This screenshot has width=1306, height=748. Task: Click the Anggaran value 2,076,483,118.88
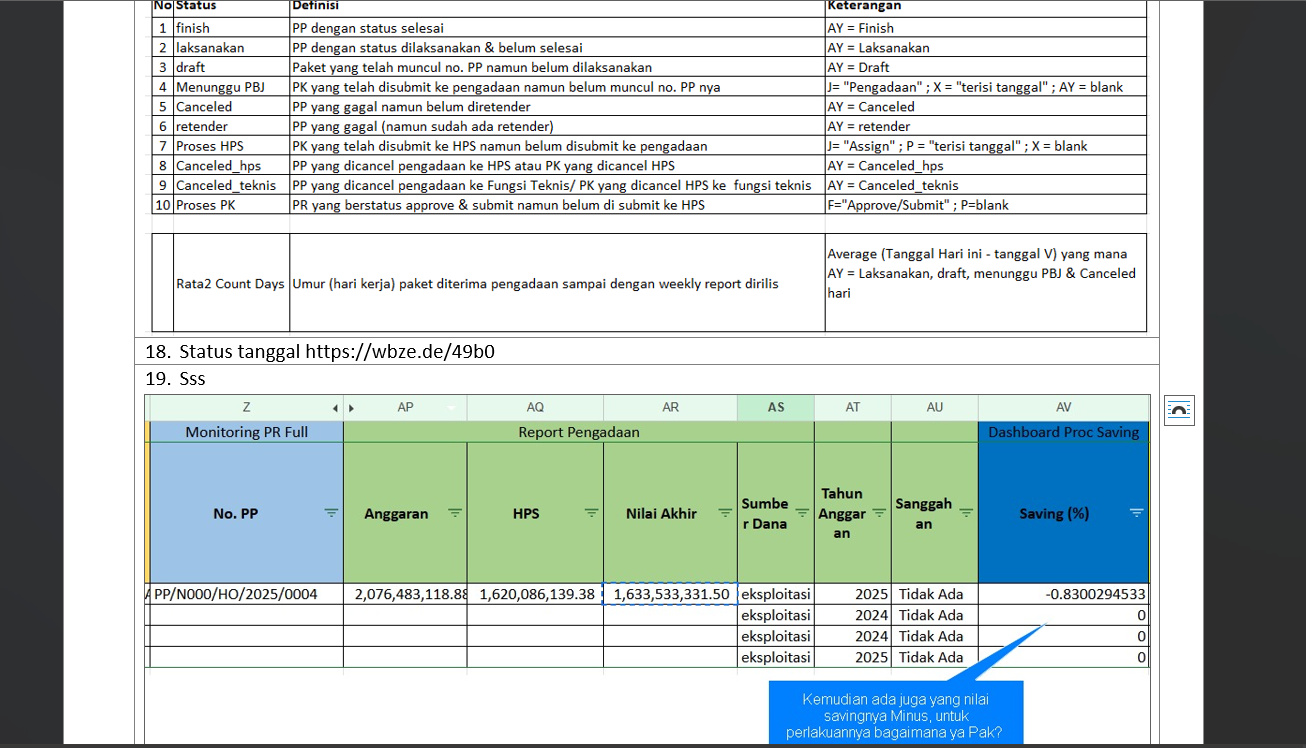(405, 594)
